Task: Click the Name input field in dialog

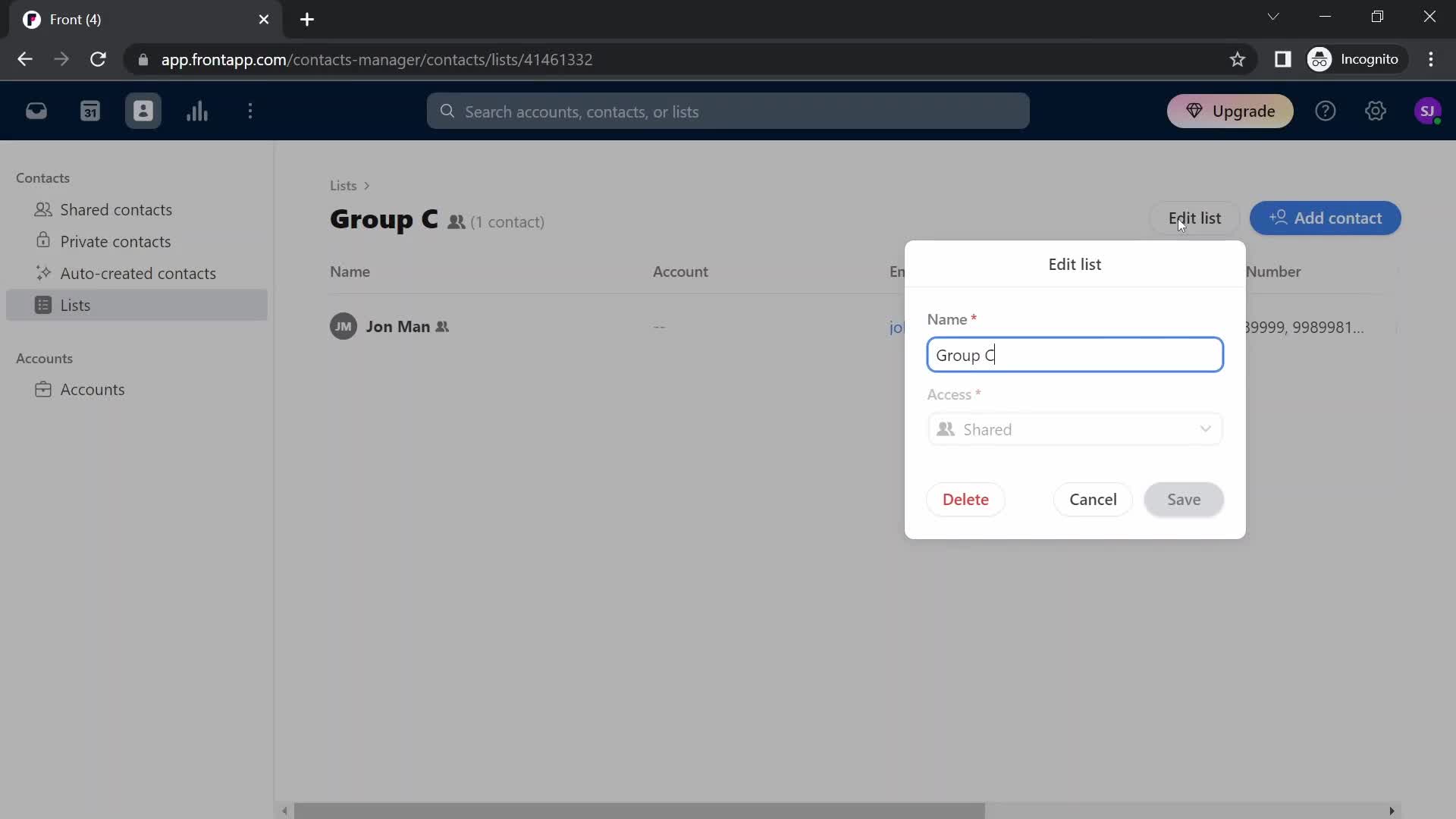Action: [1075, 354]
